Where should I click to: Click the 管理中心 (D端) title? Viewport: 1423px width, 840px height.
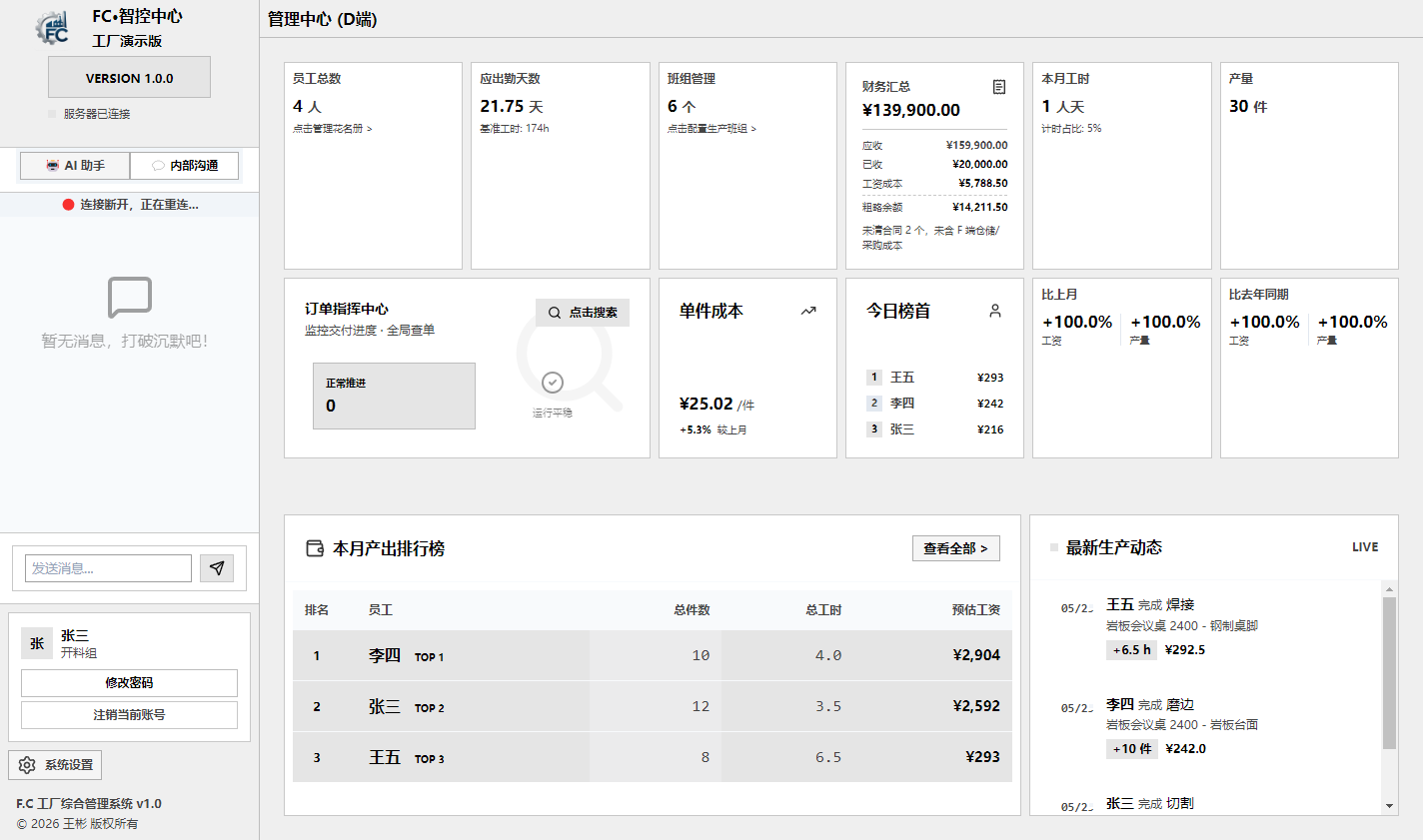[x=322, y=19]
